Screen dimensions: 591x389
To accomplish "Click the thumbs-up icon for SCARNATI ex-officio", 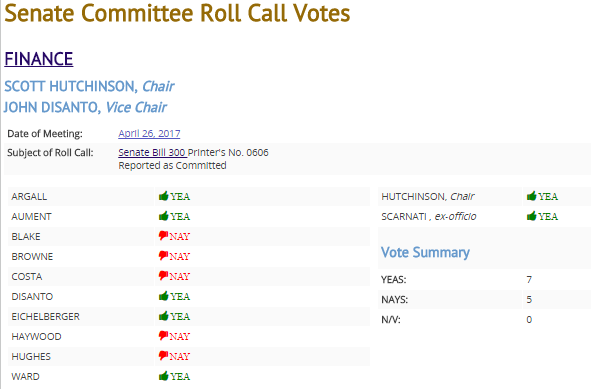I will coord(531,216).
